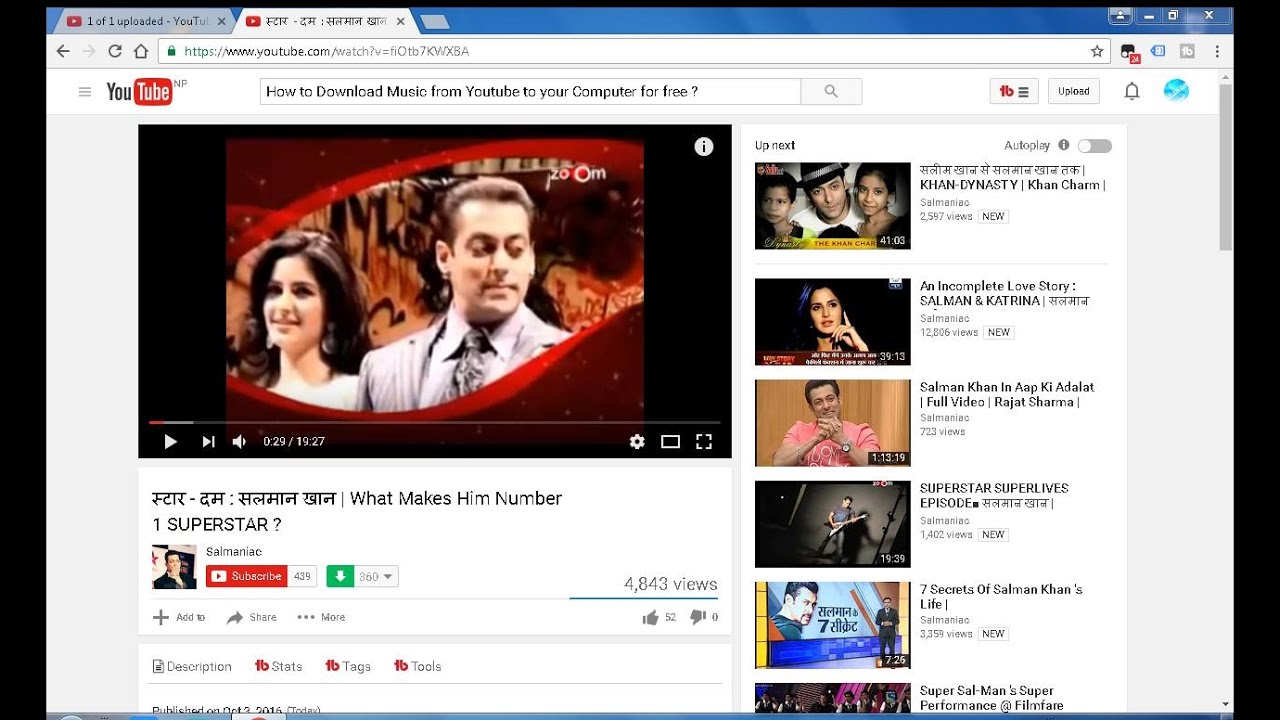Share this video
1280x720 pixels.
point(252,617)
